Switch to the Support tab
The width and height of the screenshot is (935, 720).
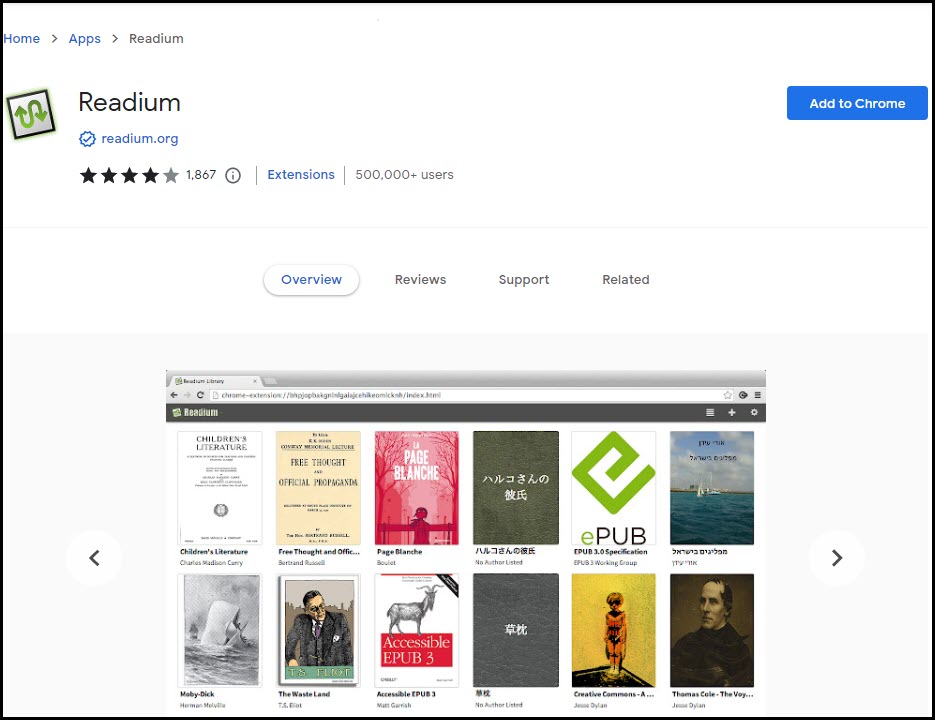click(524, 280)
